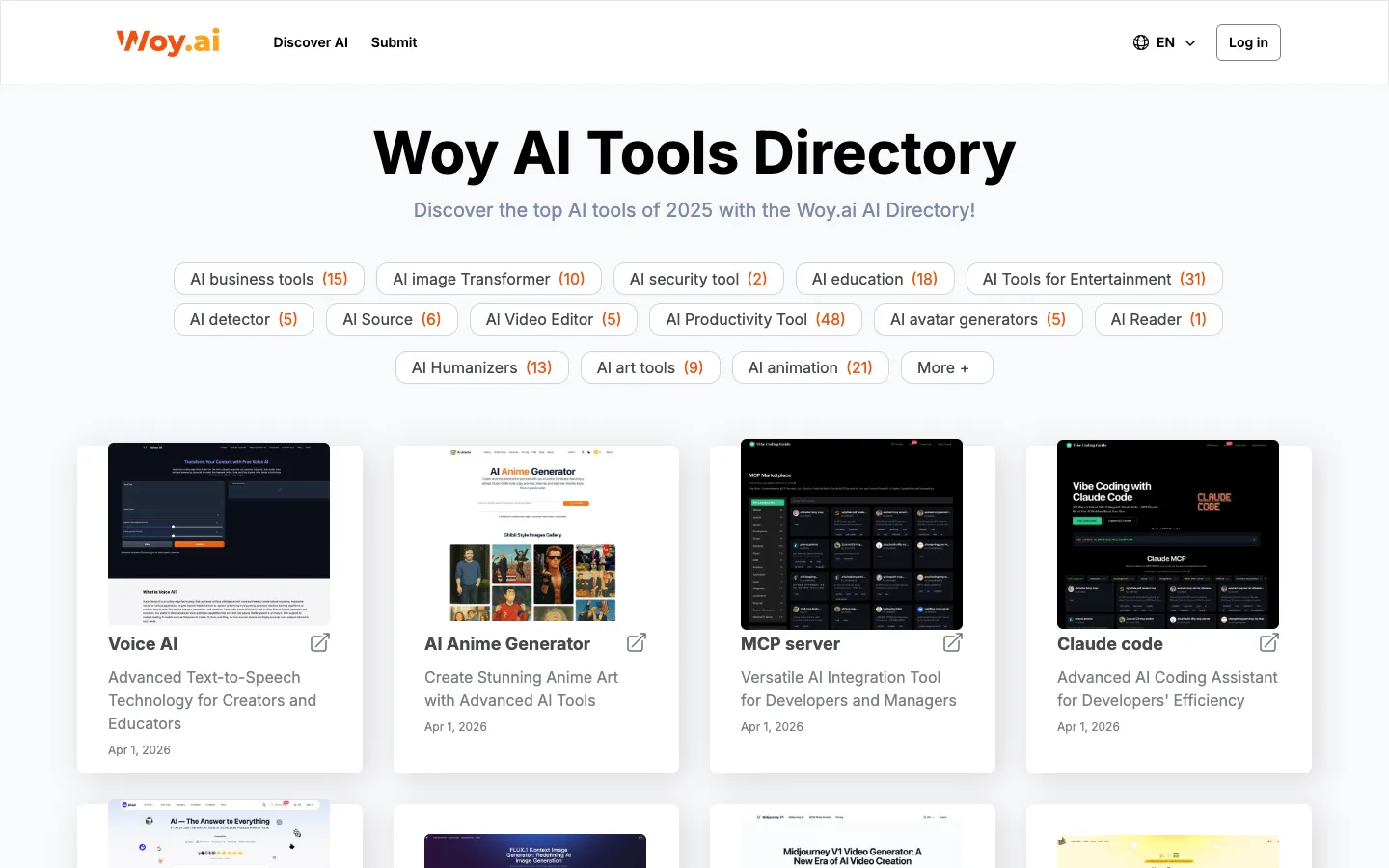Click the MCP server title
The image size is (1389, 868).
(790, 643)
